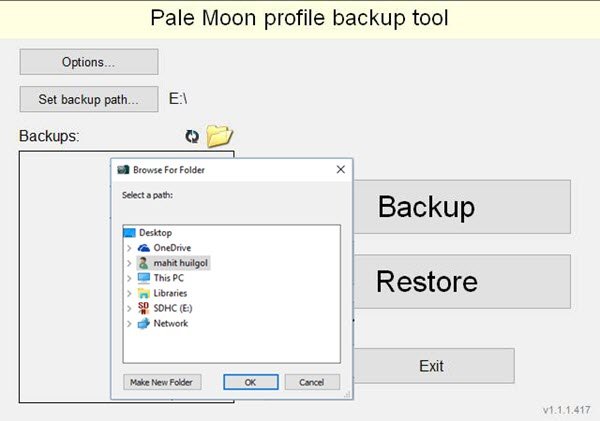
Task: Open the backup folder via yellow folder icon
Action: (x=219, y=135)
